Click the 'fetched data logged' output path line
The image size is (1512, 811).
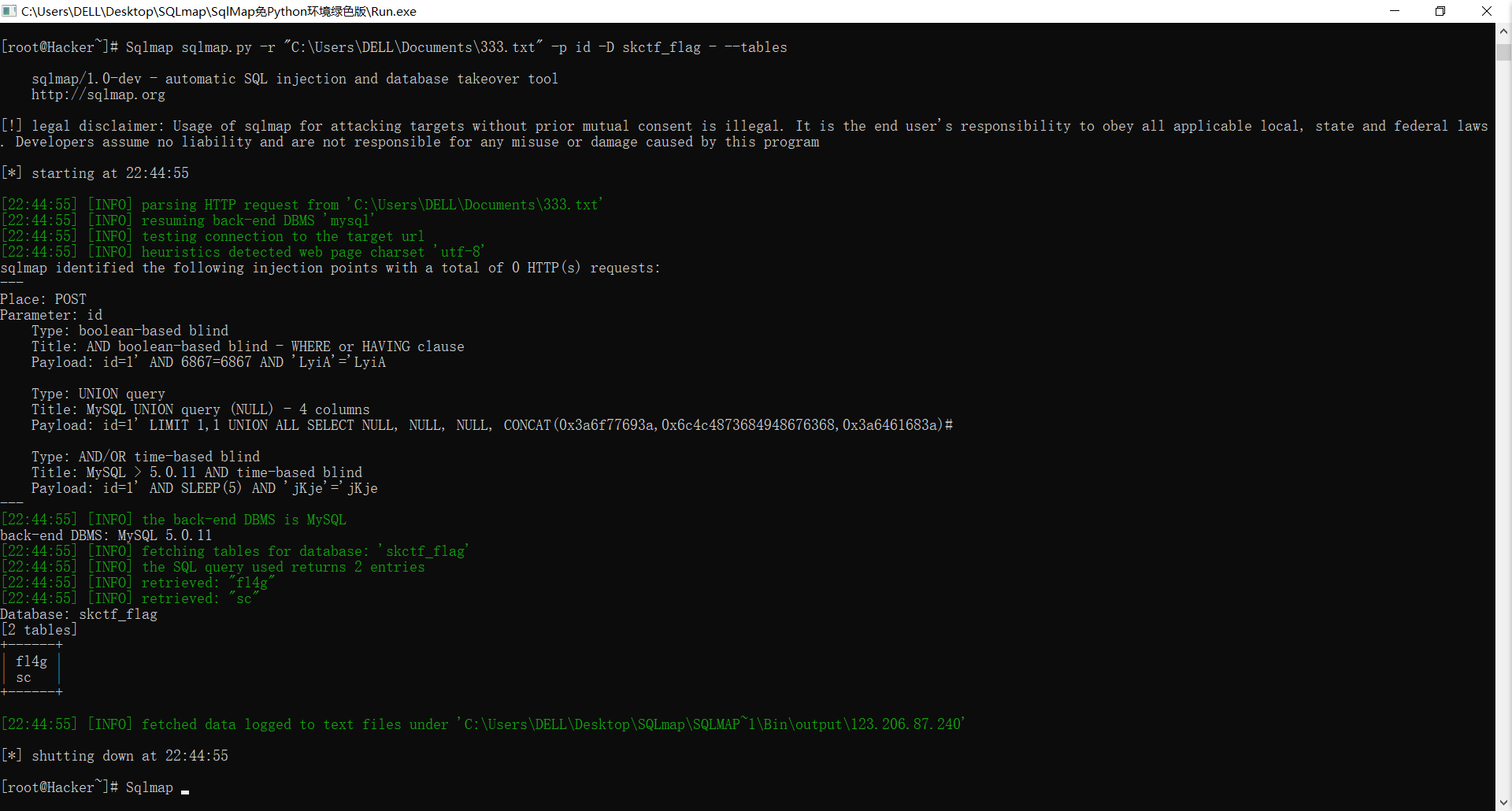pyautogui.click(x=483, y=724)
